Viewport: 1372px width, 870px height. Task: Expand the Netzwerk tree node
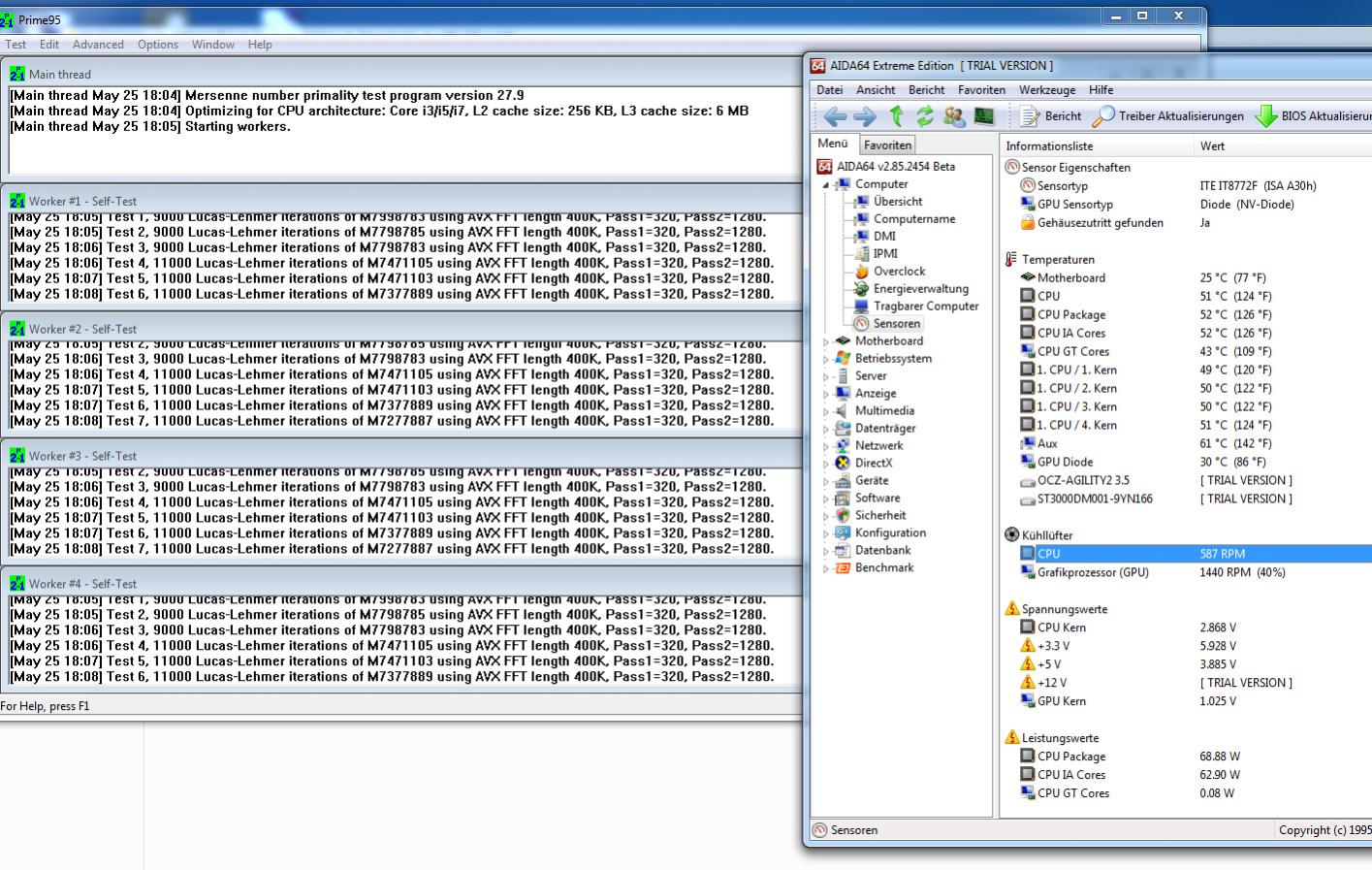tap(827, 446)
